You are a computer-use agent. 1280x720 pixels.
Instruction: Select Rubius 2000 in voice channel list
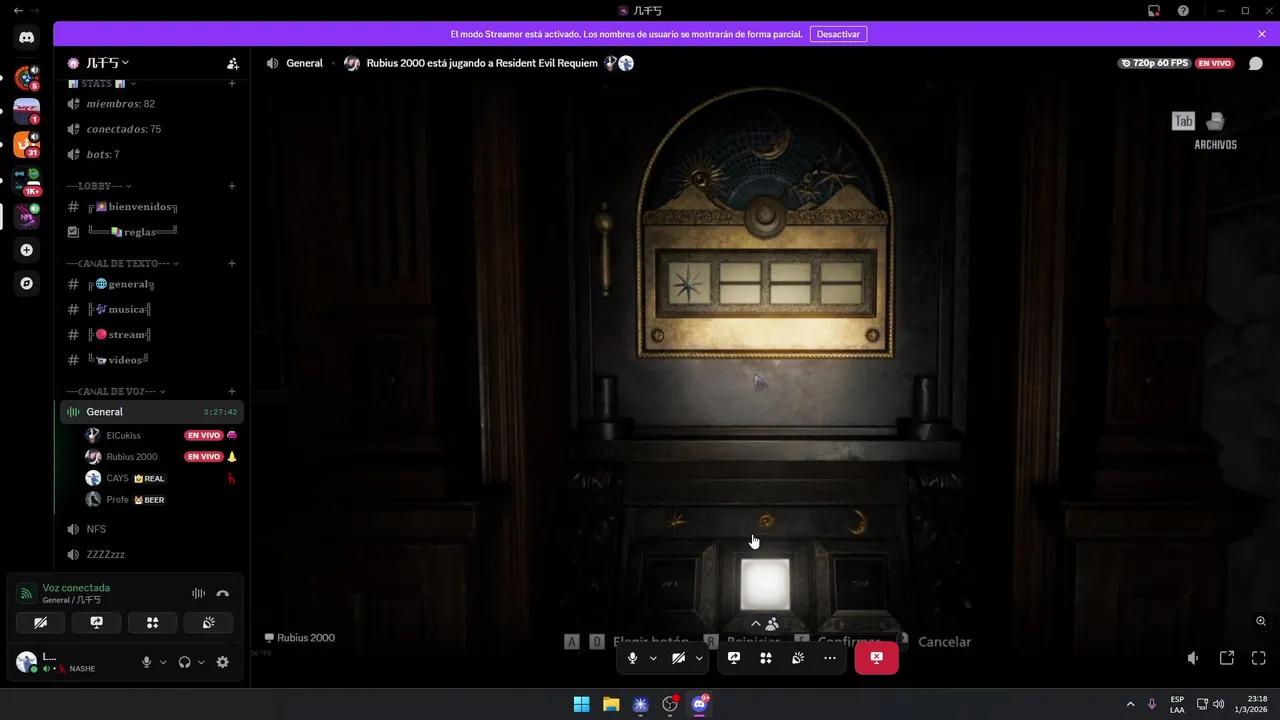click(162, 457)
